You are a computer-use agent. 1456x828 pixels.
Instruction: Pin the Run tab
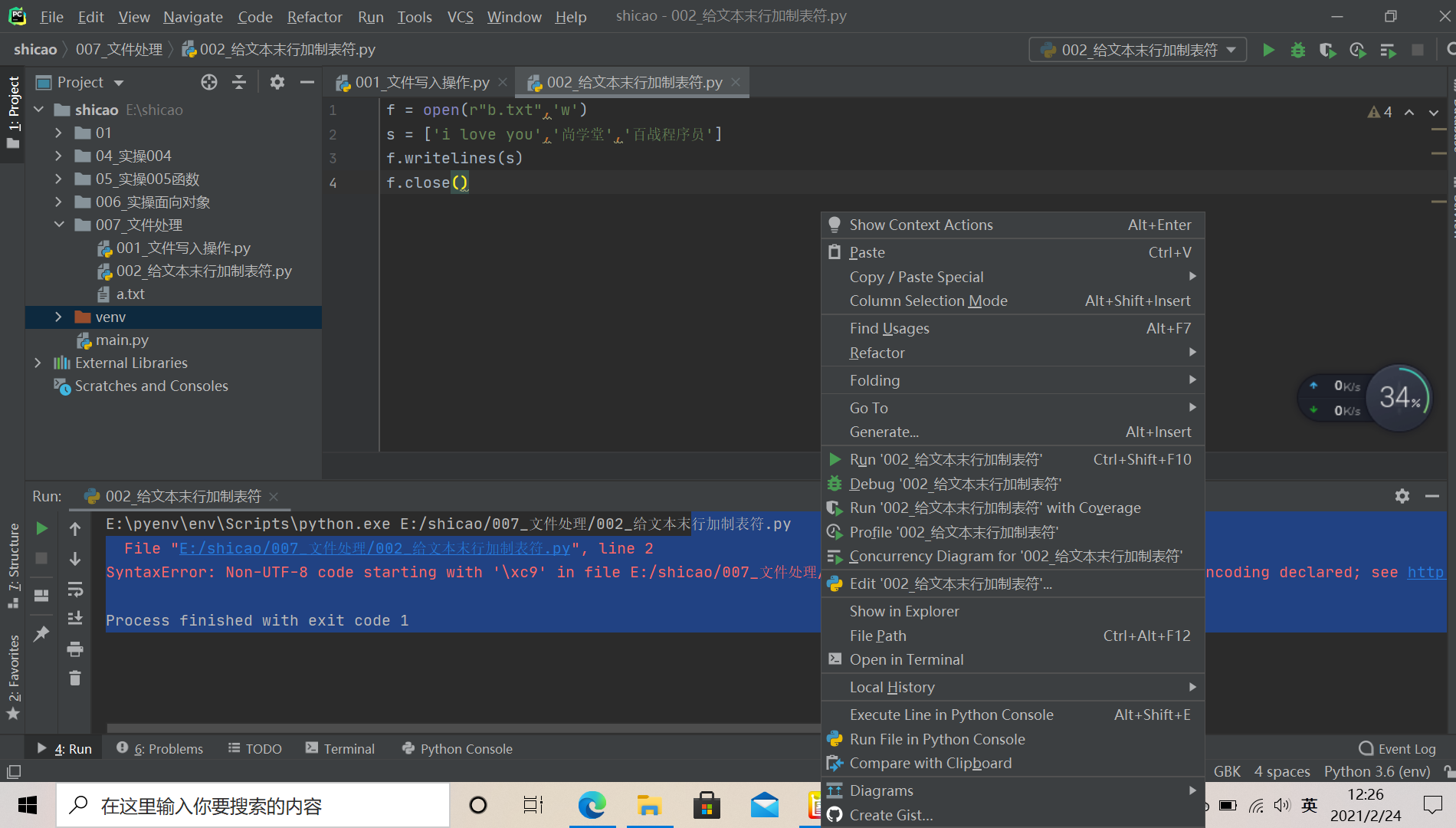click(41, 633)
